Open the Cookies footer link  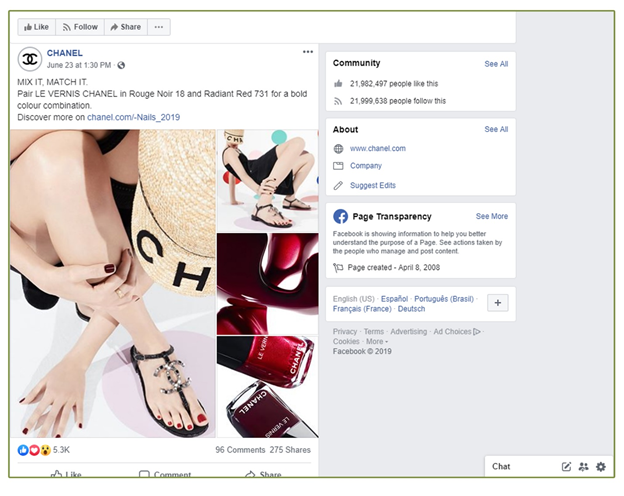(x=346, y=342)
